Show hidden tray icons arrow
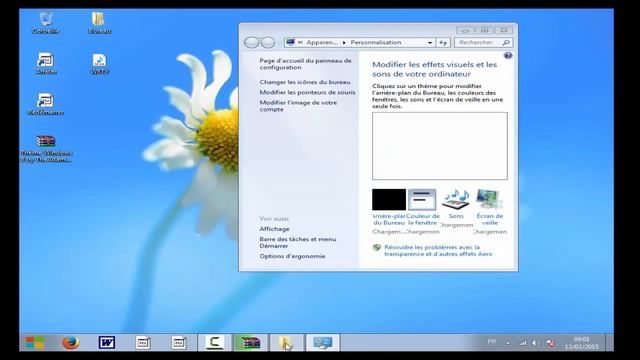 (508, 343)
